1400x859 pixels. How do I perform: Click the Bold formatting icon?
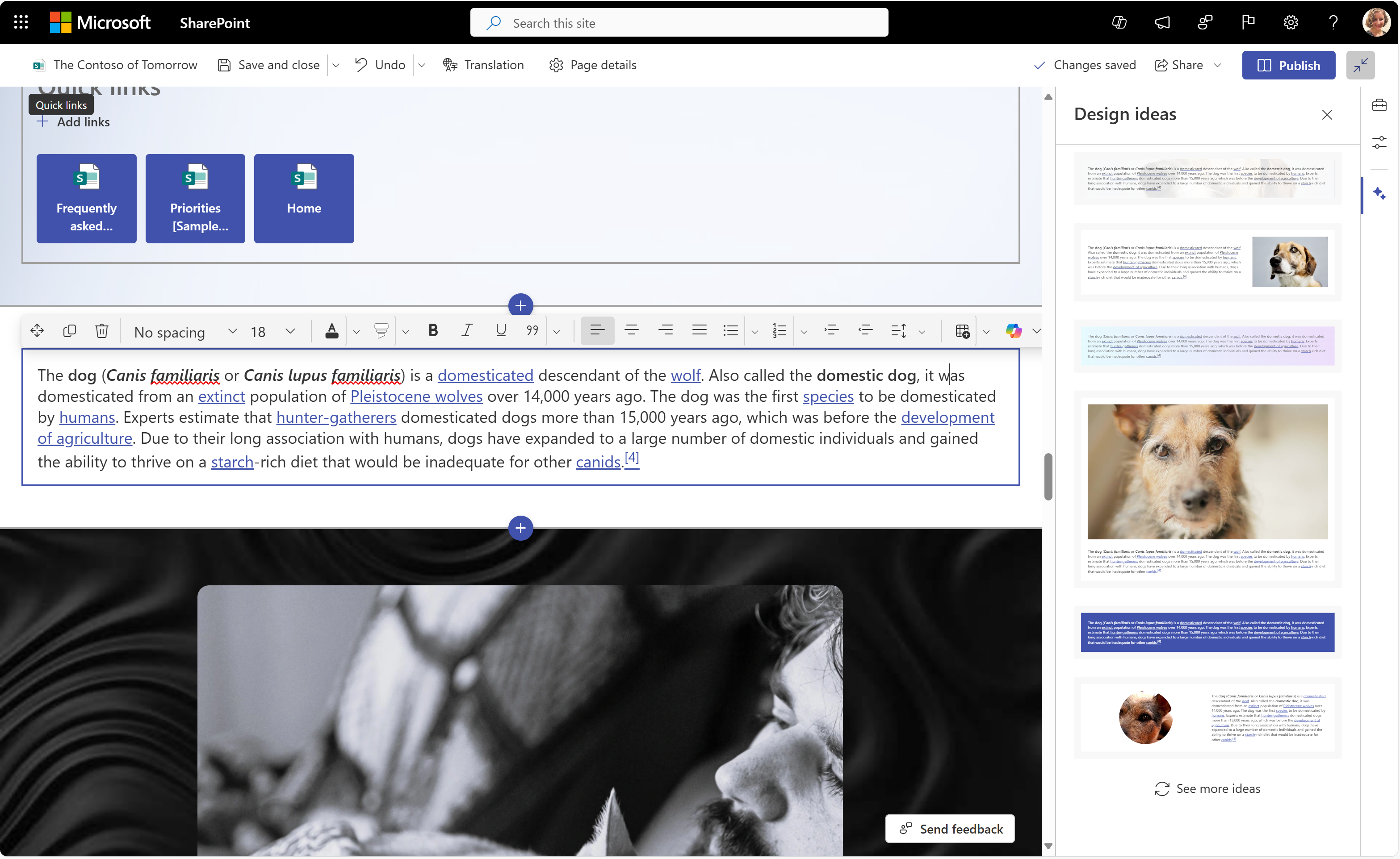coord(432,331)
